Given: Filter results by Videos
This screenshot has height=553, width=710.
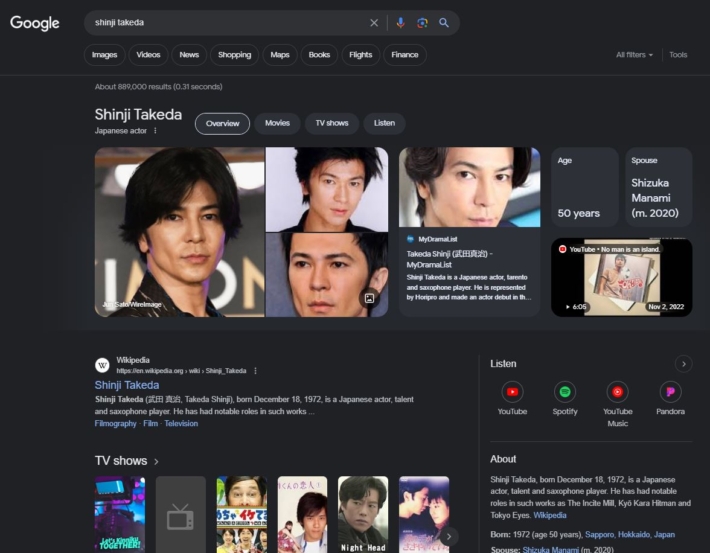Looking at the screenshot, I should pyautogui.click(x=149, y=55).
